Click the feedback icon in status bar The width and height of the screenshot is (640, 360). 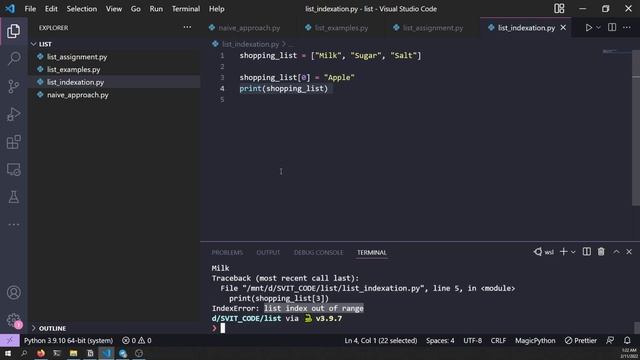[x=610, y=340]
